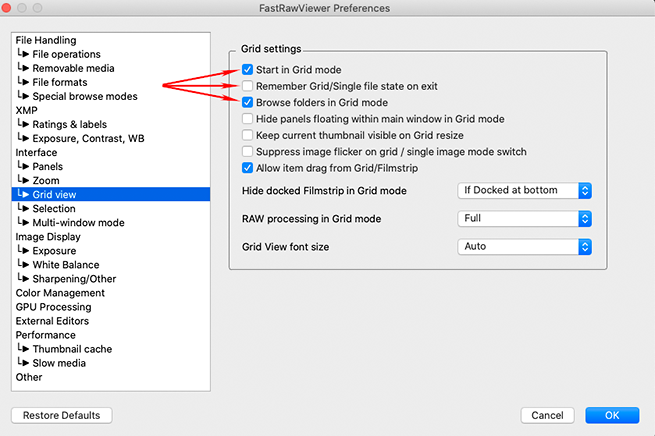655x436 pixels.
Task: Toggle Suppress image flicker option
Action: pos(248,151)
